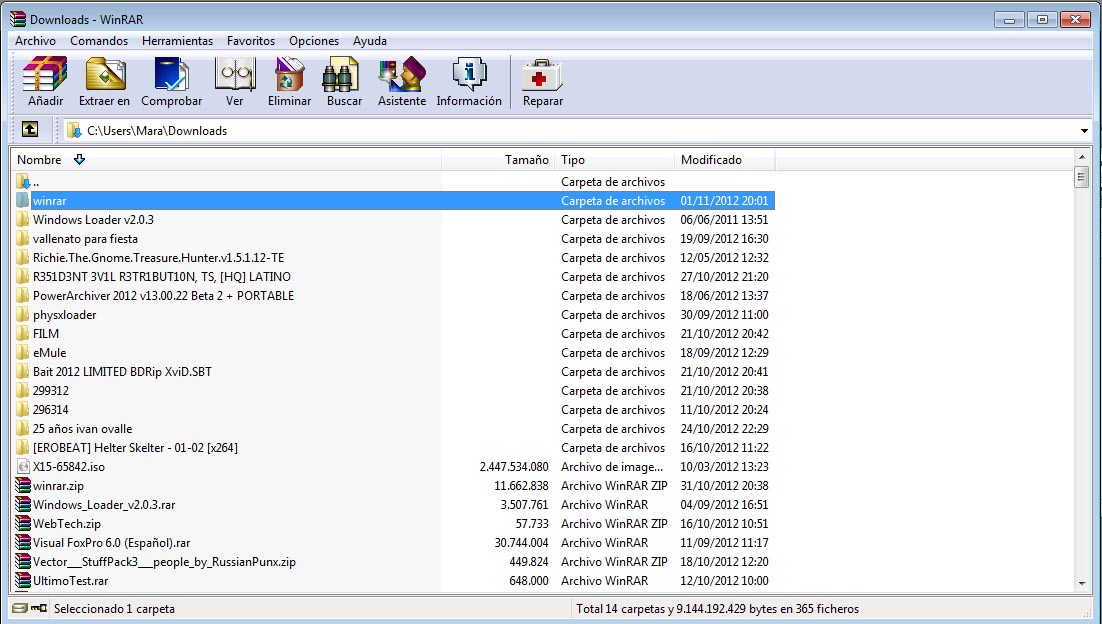
Task: Click date 19/09/2012 16:30
Action: [724, 239]
